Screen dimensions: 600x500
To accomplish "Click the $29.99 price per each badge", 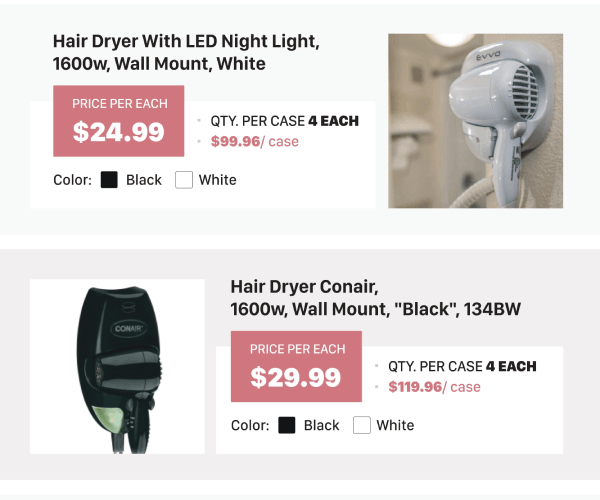I will pos(296,366).
